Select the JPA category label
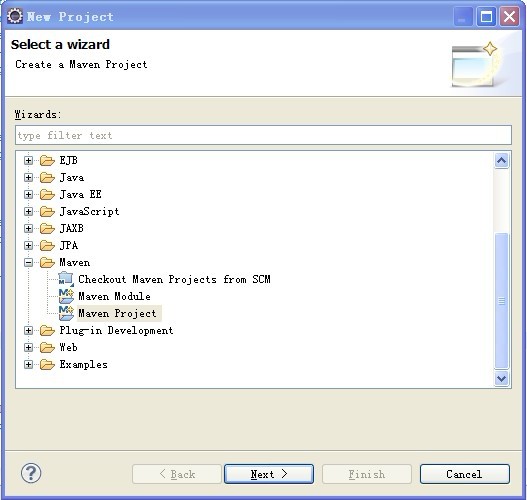Viewport: 527px width, 500px height. pyautogui.click(x=69, y=245)
